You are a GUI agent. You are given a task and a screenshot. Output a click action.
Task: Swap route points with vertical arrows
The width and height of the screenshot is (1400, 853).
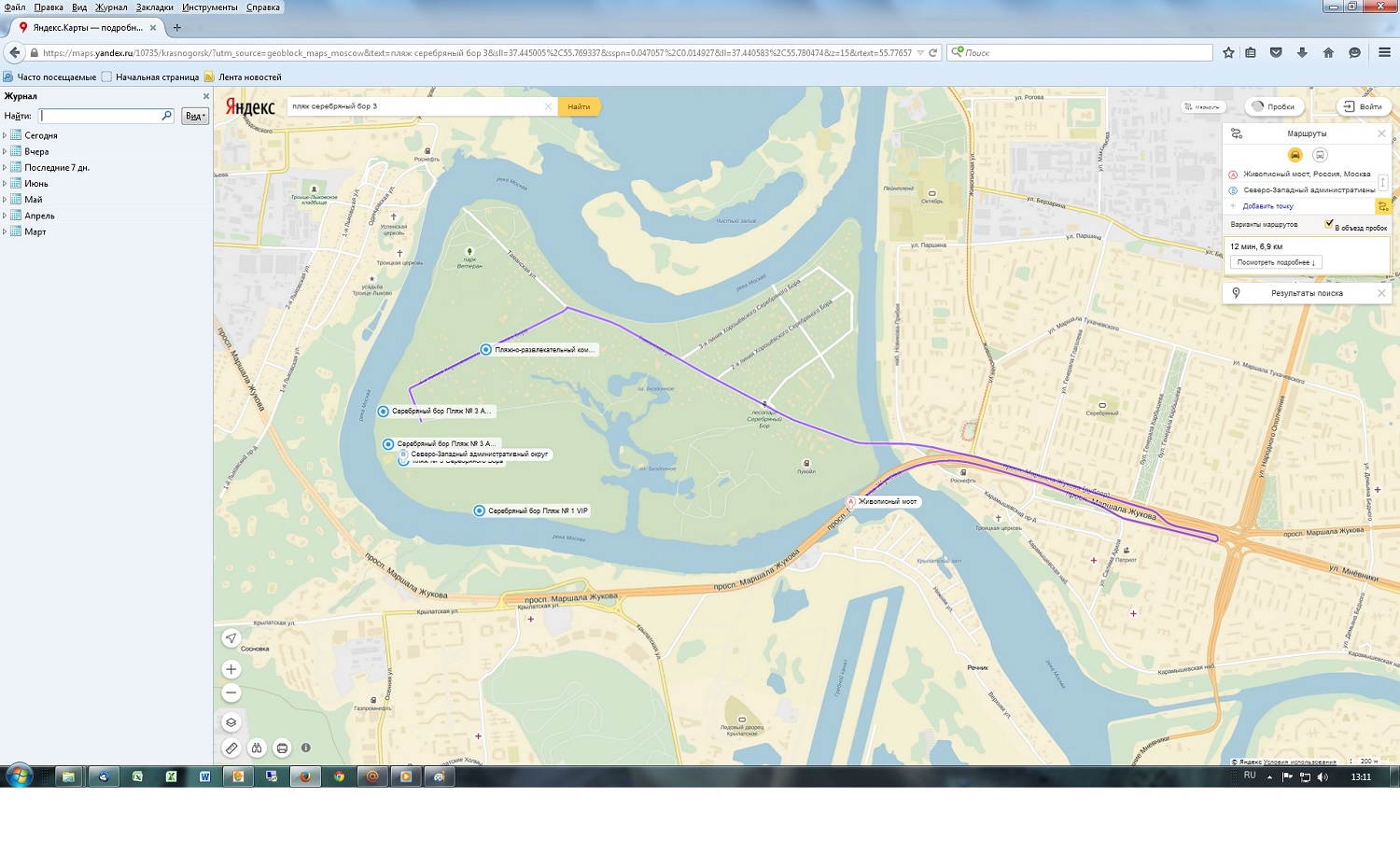1383,183
